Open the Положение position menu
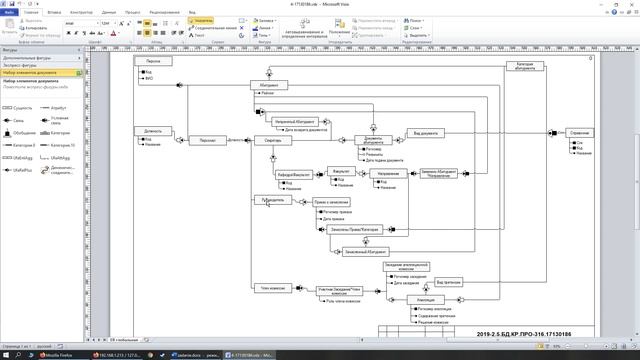 pyautogui.click(x=339, y=27)
